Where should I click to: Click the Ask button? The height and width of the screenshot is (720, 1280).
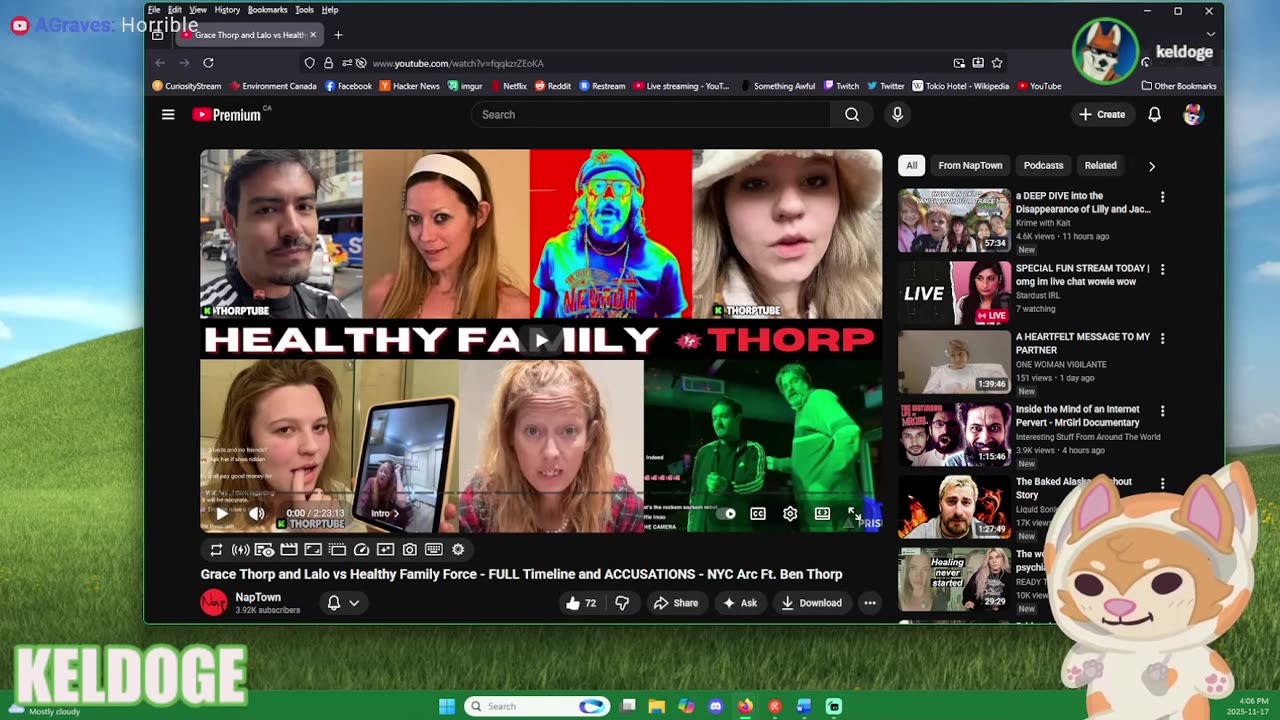click(740, 603)
